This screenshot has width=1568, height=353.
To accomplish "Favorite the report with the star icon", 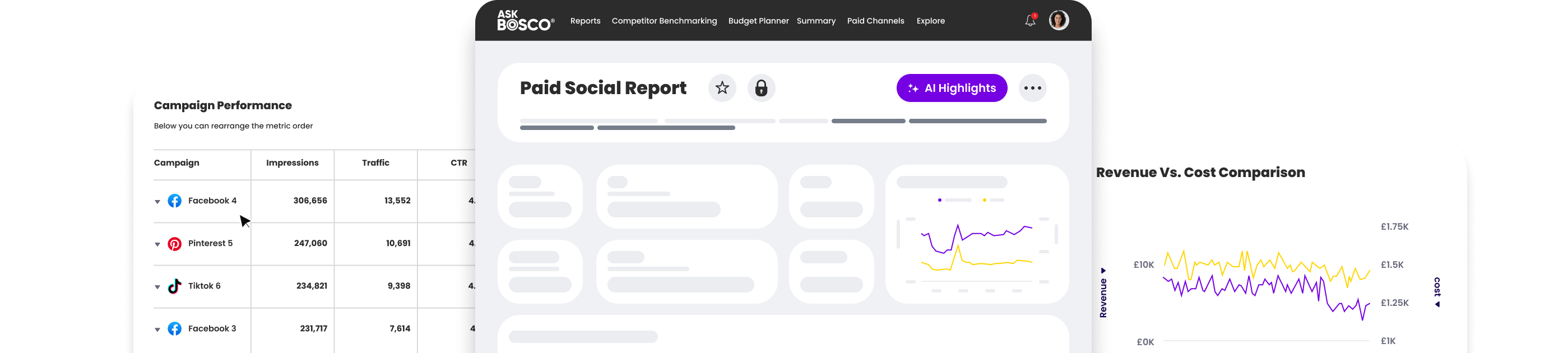I will 722,89.
